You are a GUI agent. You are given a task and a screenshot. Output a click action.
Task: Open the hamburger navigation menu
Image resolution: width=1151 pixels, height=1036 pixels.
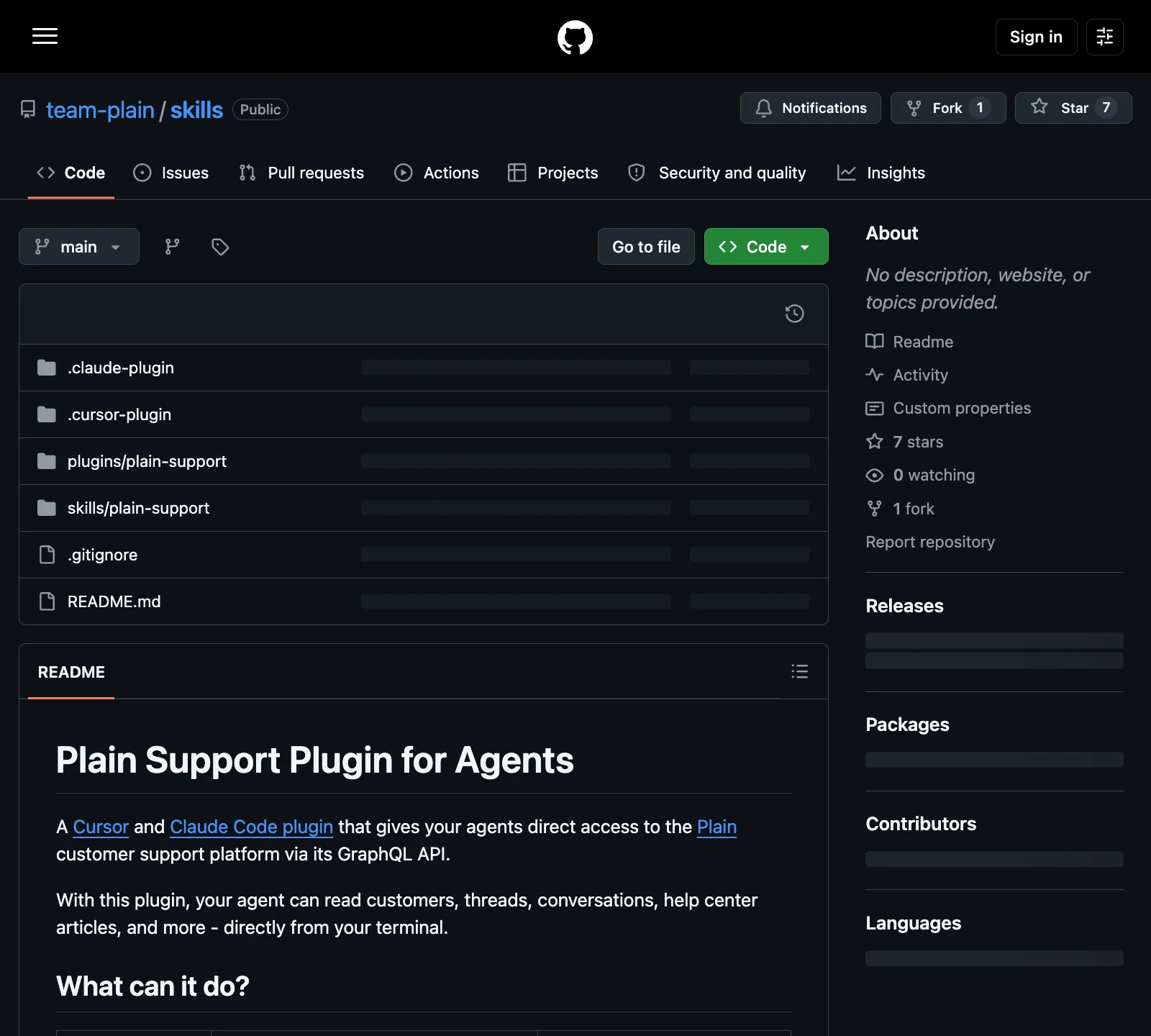pos(45,36)
